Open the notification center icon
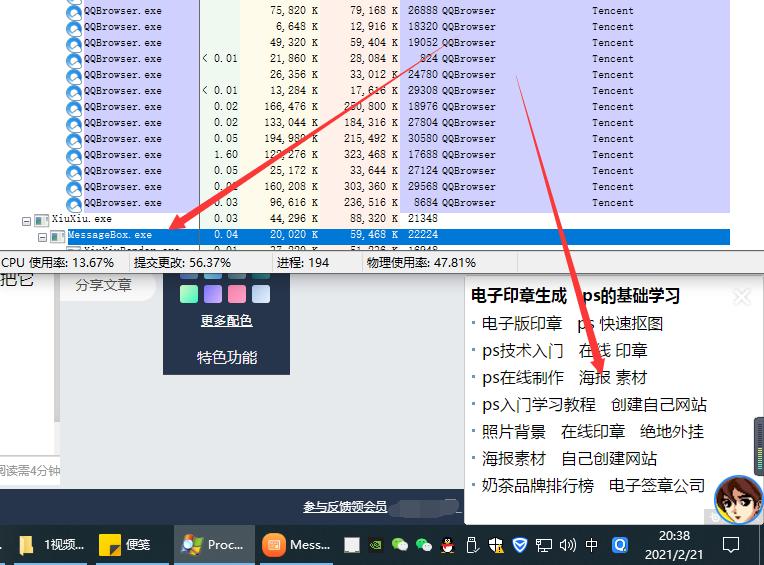The width and height of the screenshot is (764, 565). coord(731,545)
